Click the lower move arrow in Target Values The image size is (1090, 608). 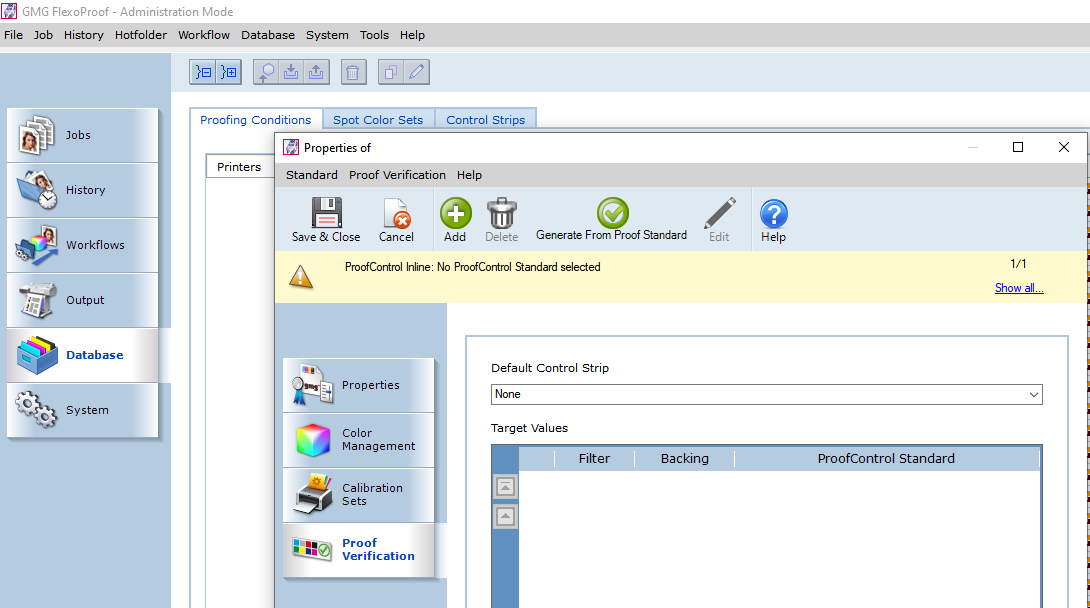pyautogui.click(x=505, y=516)
